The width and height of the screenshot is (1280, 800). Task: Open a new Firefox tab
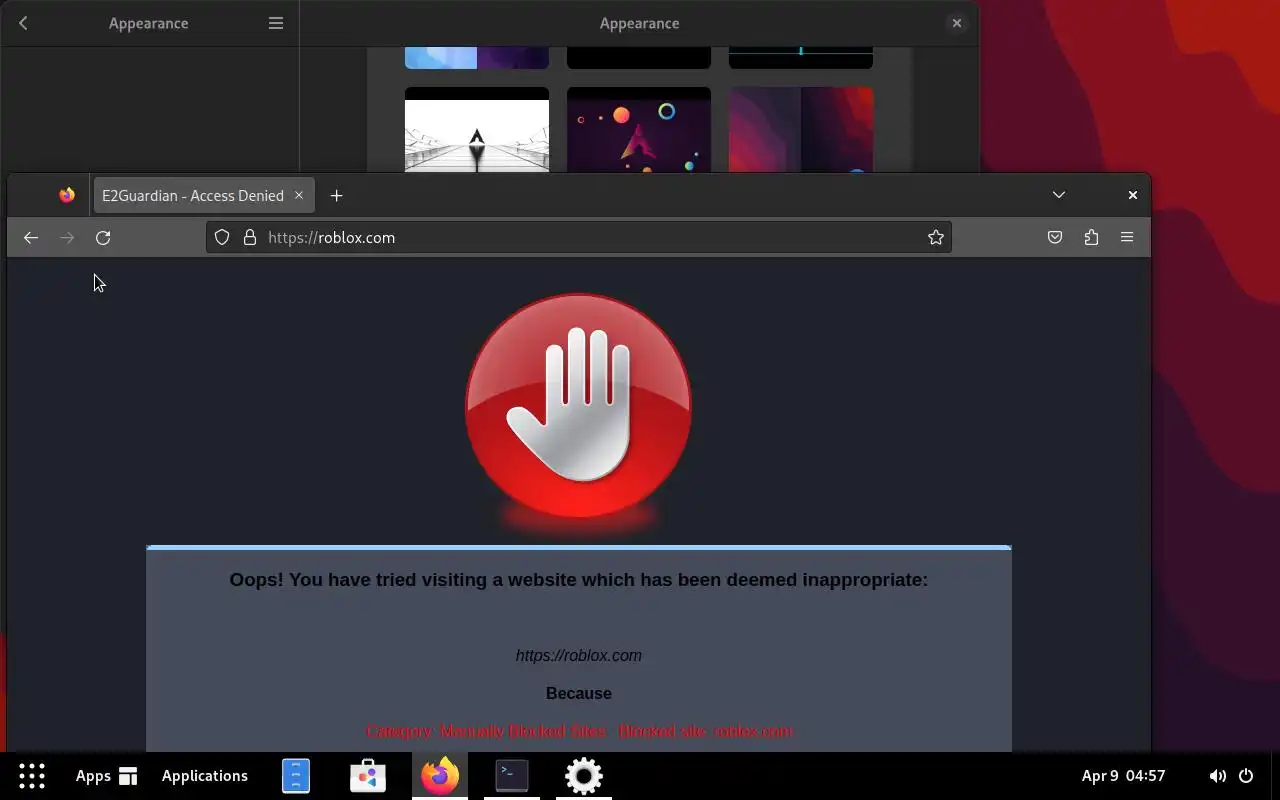click(x=337, y=195)
